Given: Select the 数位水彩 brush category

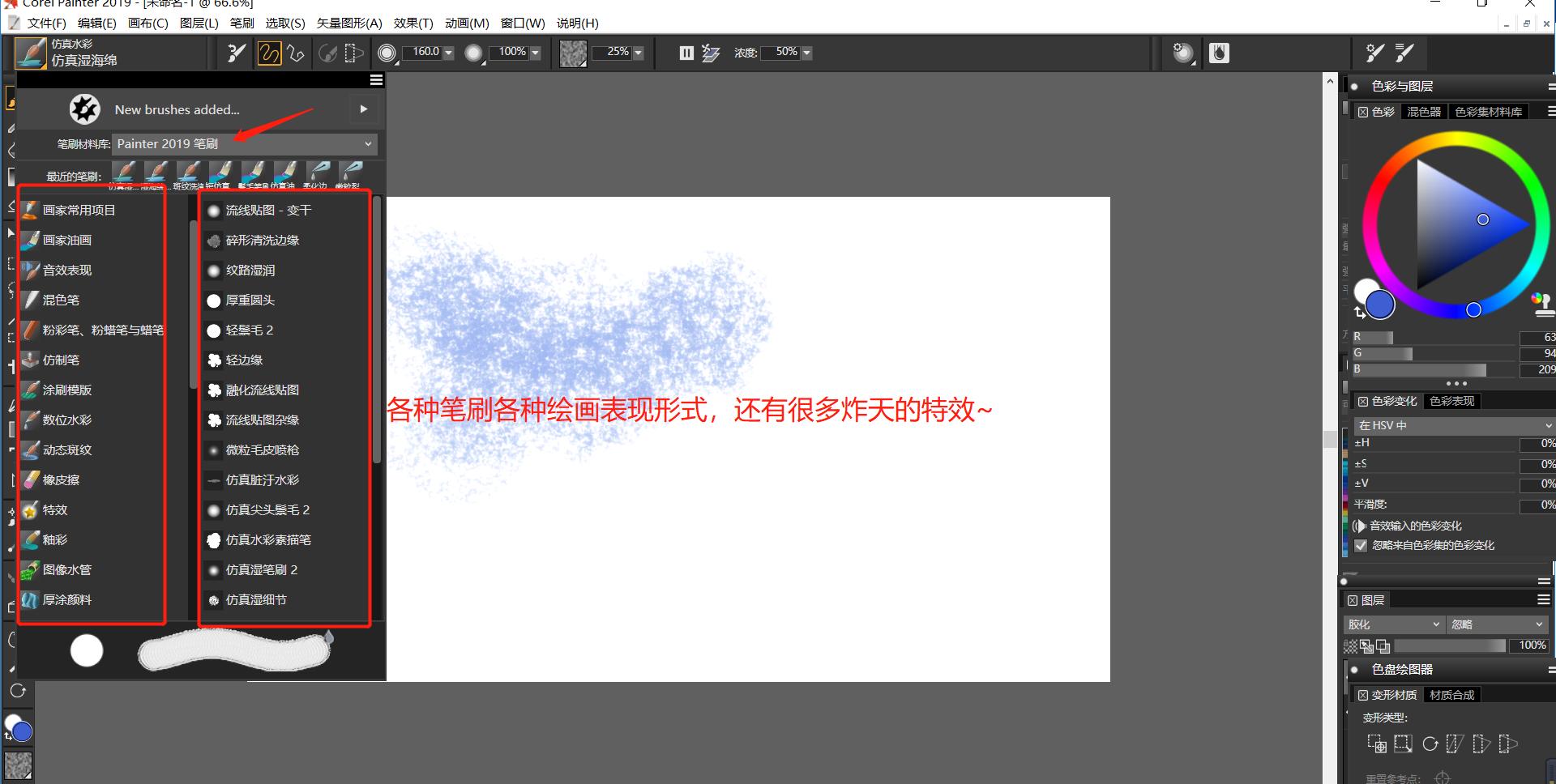Looking at the screenshot, I should pyautogui.click(x=66, y=420).
